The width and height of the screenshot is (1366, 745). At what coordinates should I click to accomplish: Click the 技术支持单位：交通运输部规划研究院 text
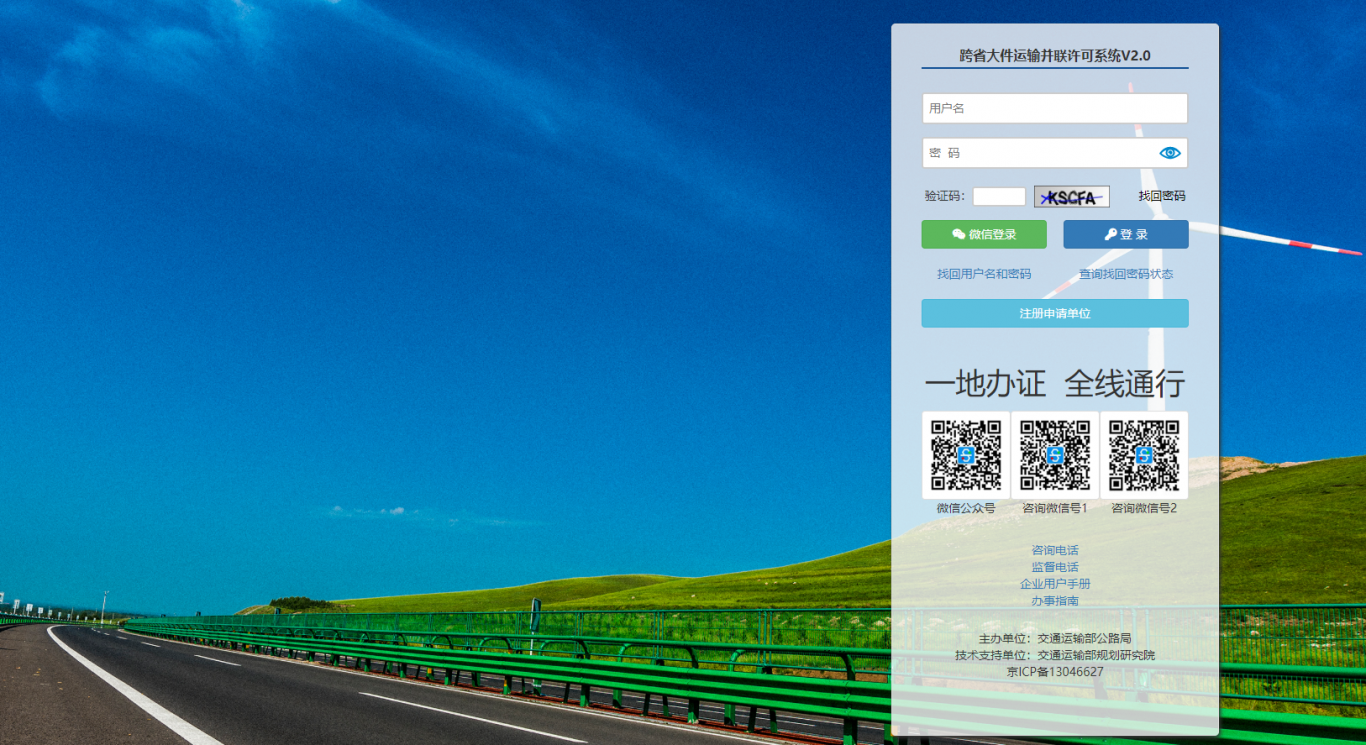[x=1055, y=655]
